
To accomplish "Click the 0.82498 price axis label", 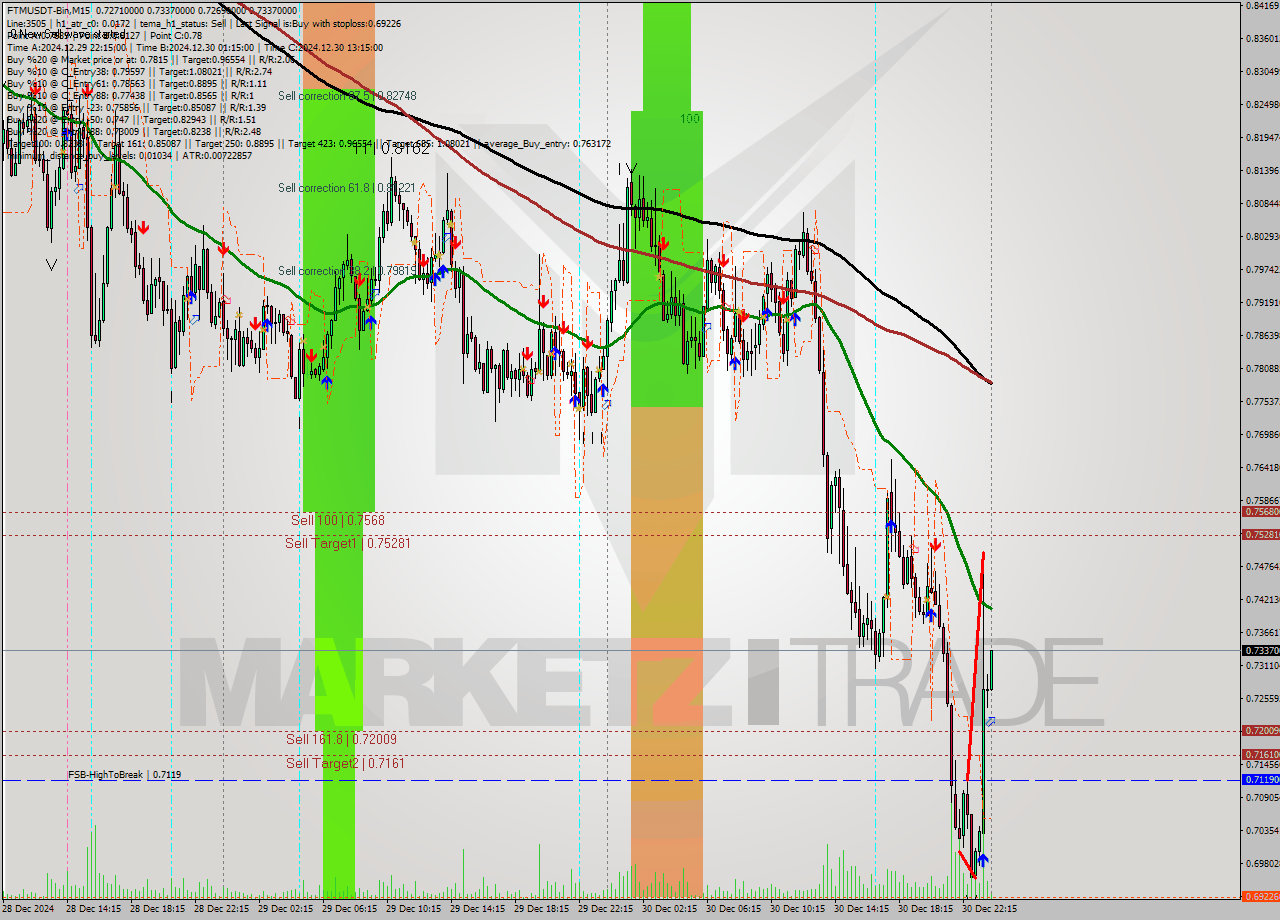I will 1263,104.
